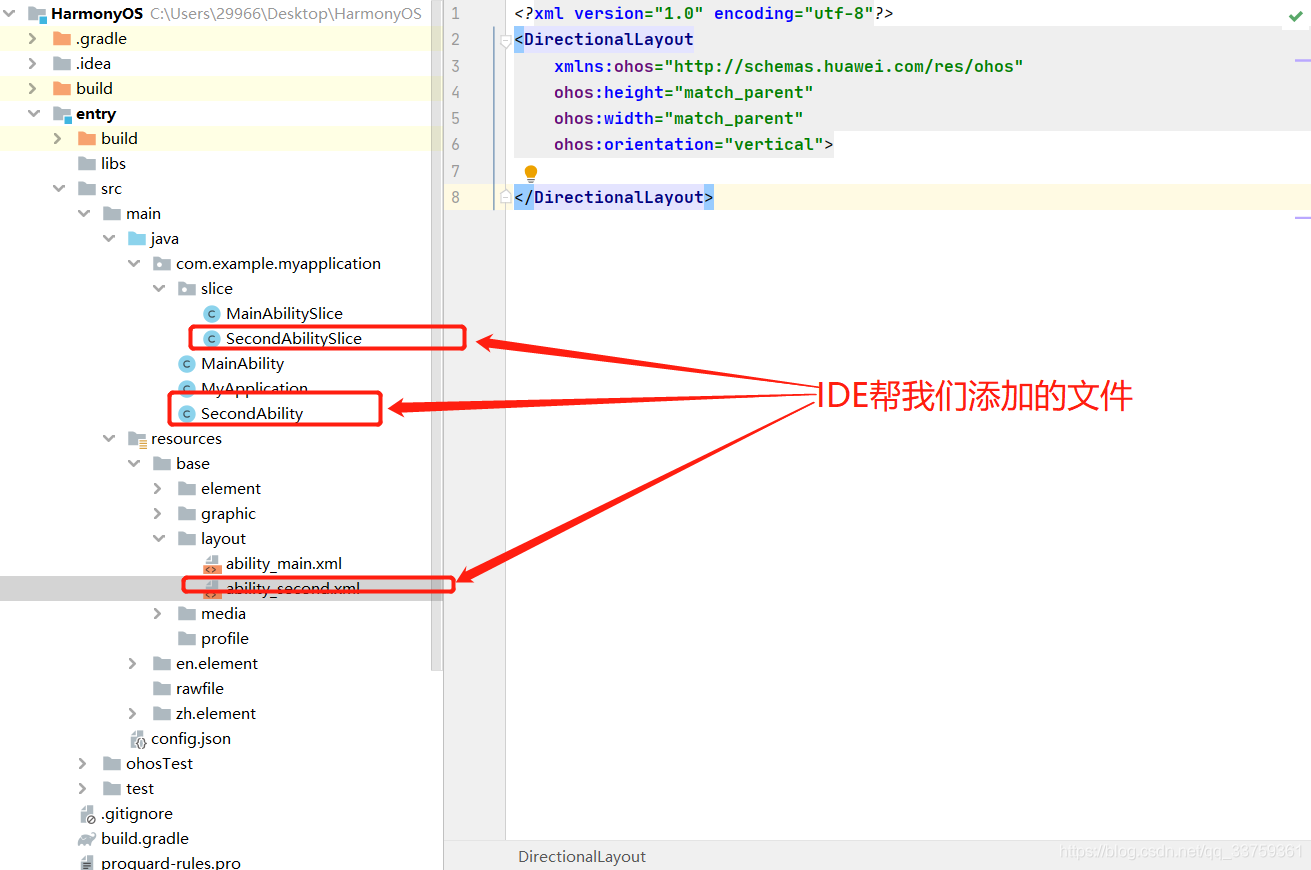The height and width of the screenshot is (870, 1311).
Task: Select ability_main.xml layout file
Action: tap(284, 564)
